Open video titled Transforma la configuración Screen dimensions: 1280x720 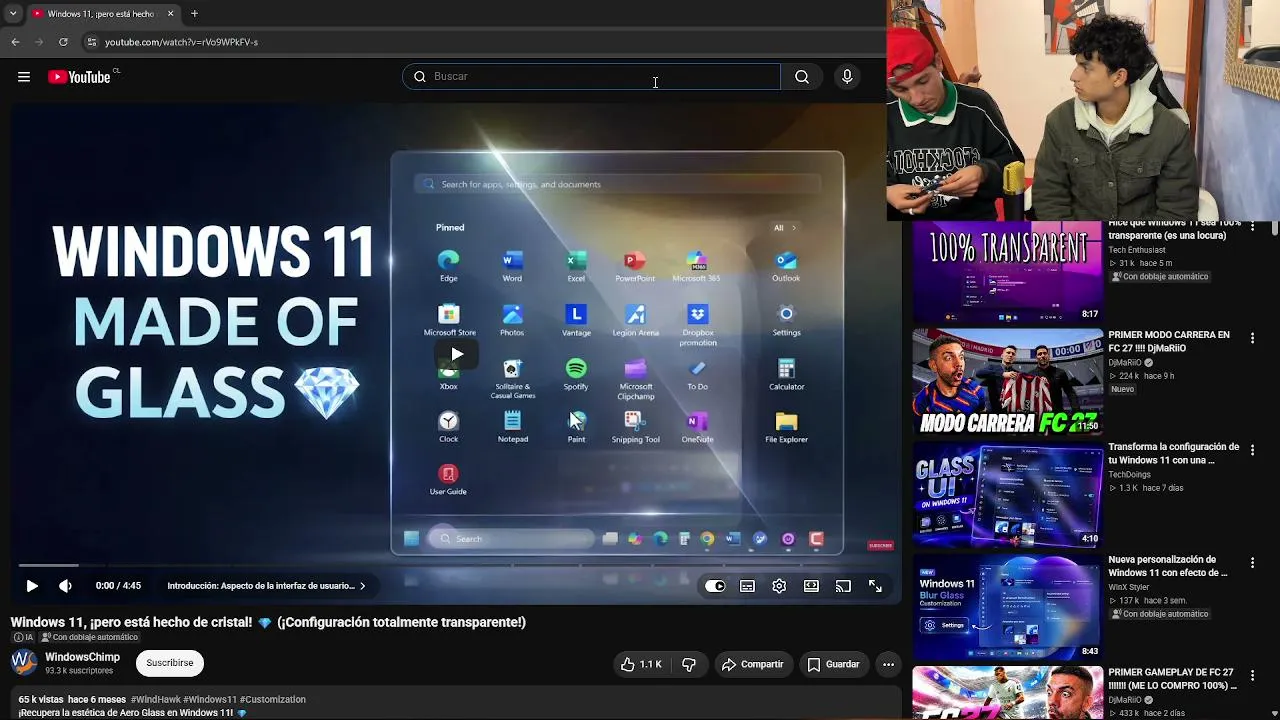[x=1173, y=454]
